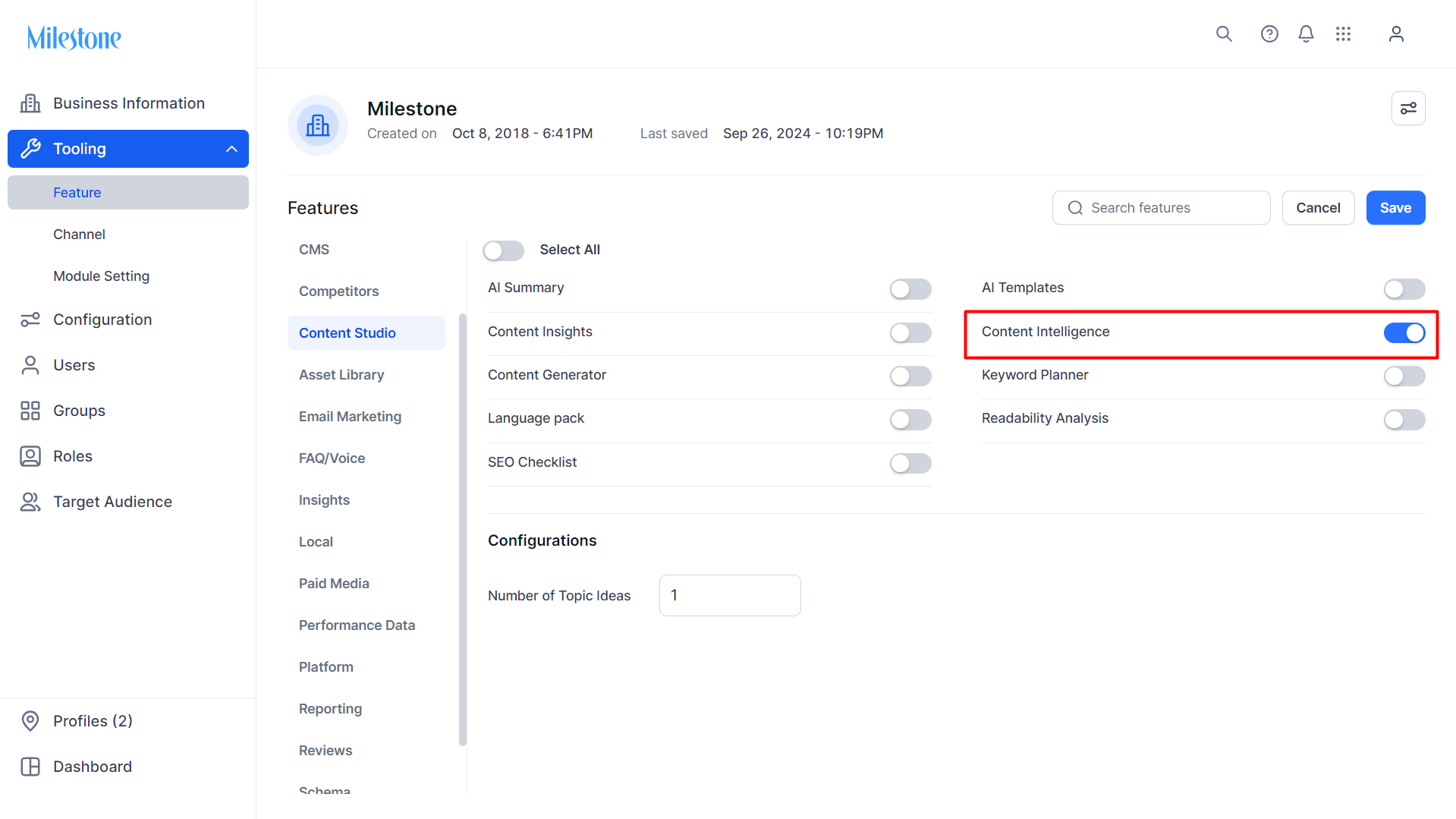This screenshot has width=1456, height=819.
Task: Go to Dashboard in sidebar
Action: [128, 767]
